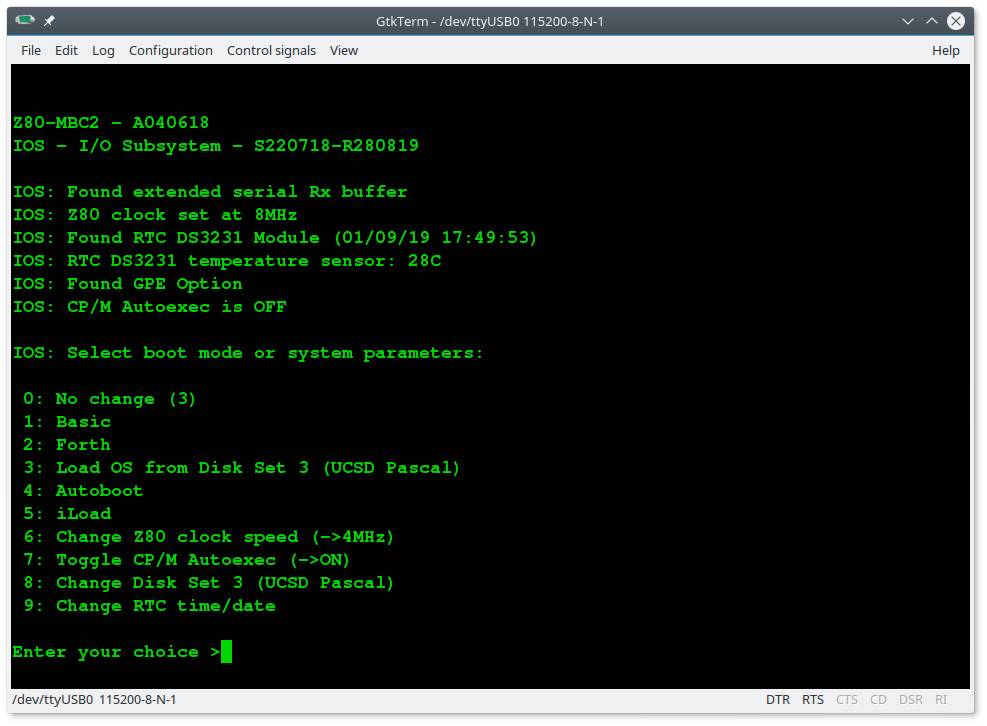Click the line '2: Forth'
This screenshot has width=987, height=726.
67,445
